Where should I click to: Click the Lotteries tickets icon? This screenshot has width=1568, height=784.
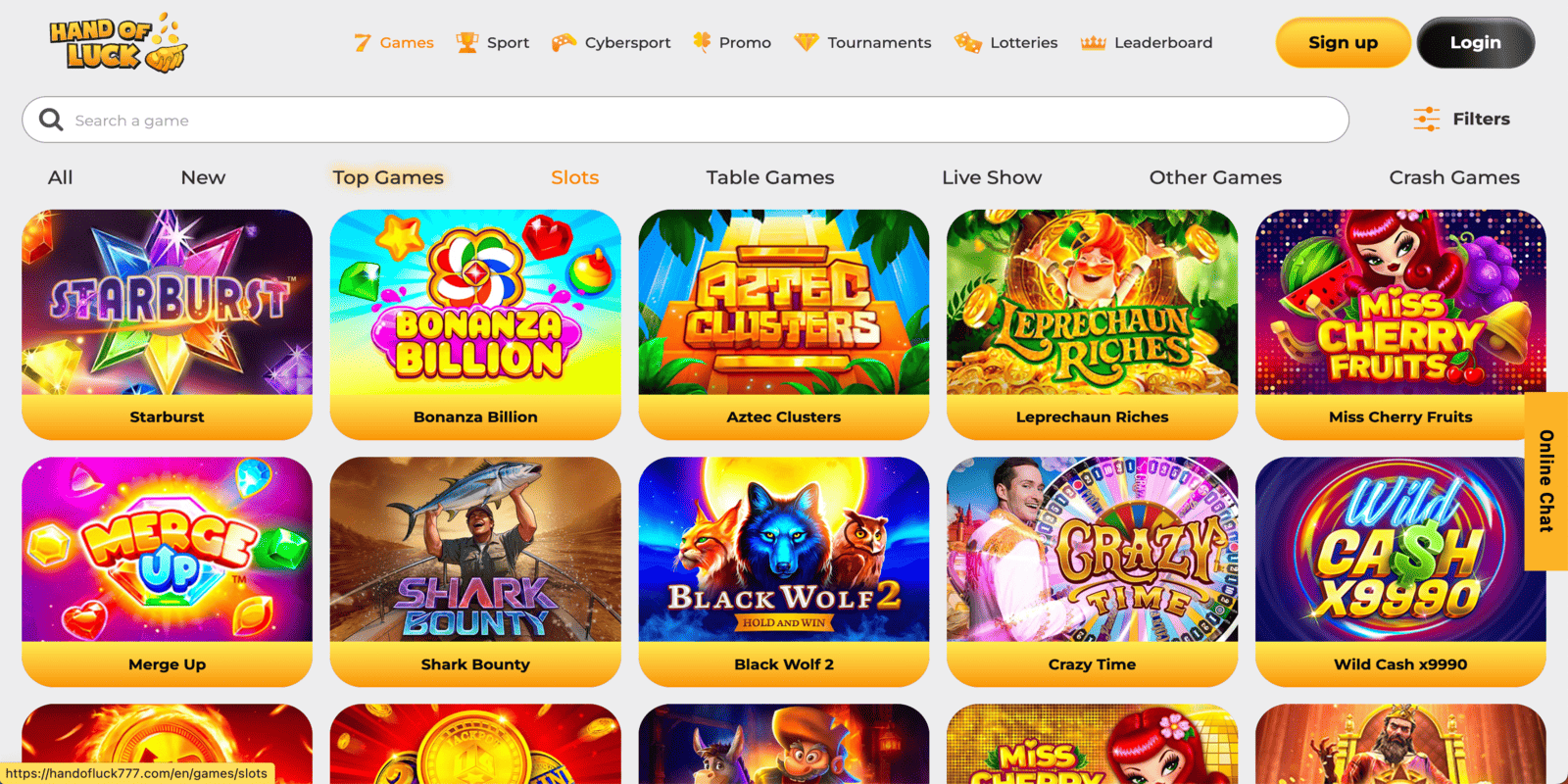pos(967,42)
